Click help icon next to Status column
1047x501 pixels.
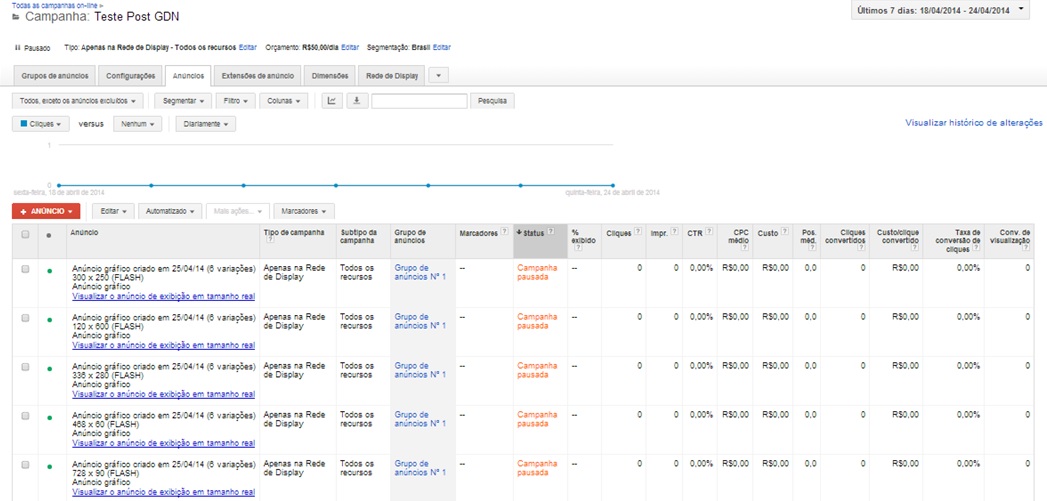551,232
